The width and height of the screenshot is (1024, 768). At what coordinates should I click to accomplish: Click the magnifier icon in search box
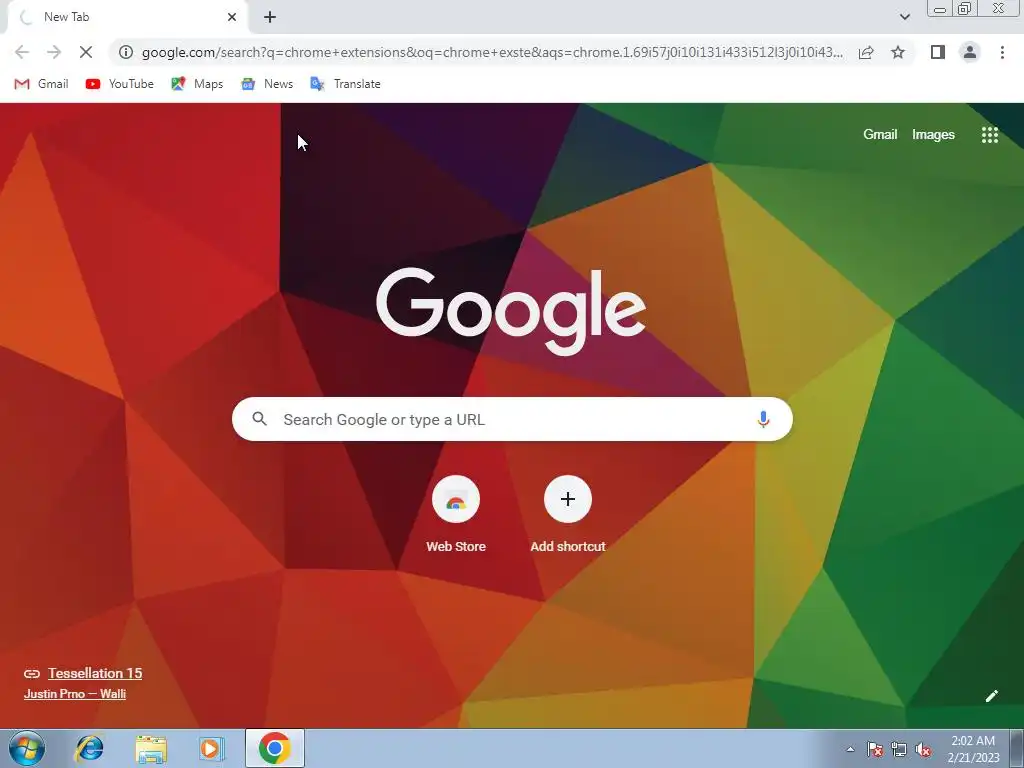point(259,419)
